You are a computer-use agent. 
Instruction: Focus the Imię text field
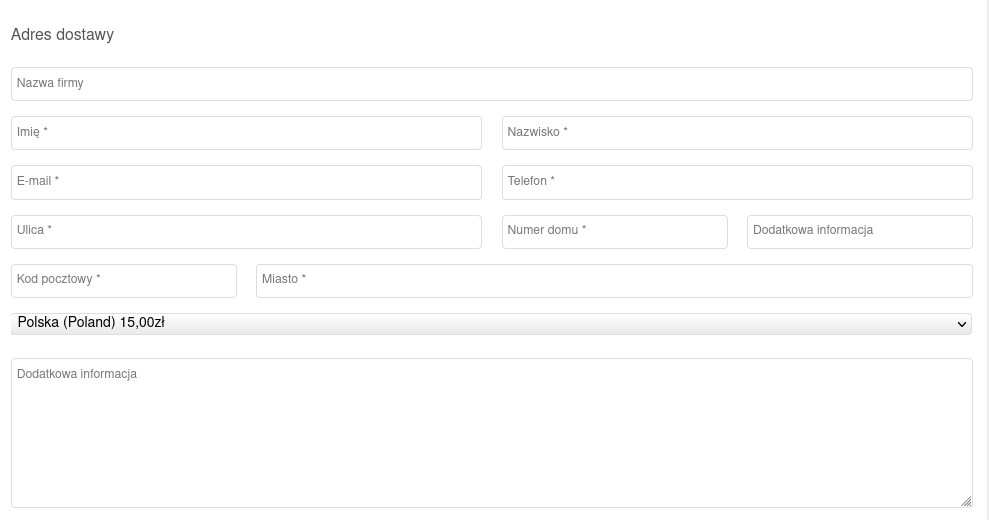[x=246, y=133]
